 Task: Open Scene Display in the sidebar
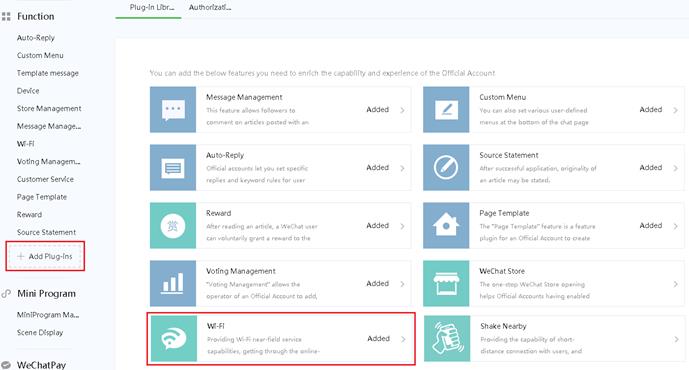click(x=40, y=333)
